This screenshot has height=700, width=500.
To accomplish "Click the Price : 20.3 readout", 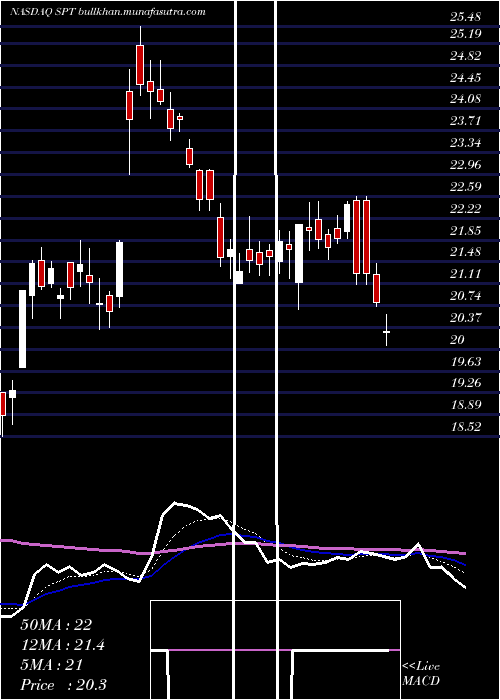I will click(x=64, y=685).
